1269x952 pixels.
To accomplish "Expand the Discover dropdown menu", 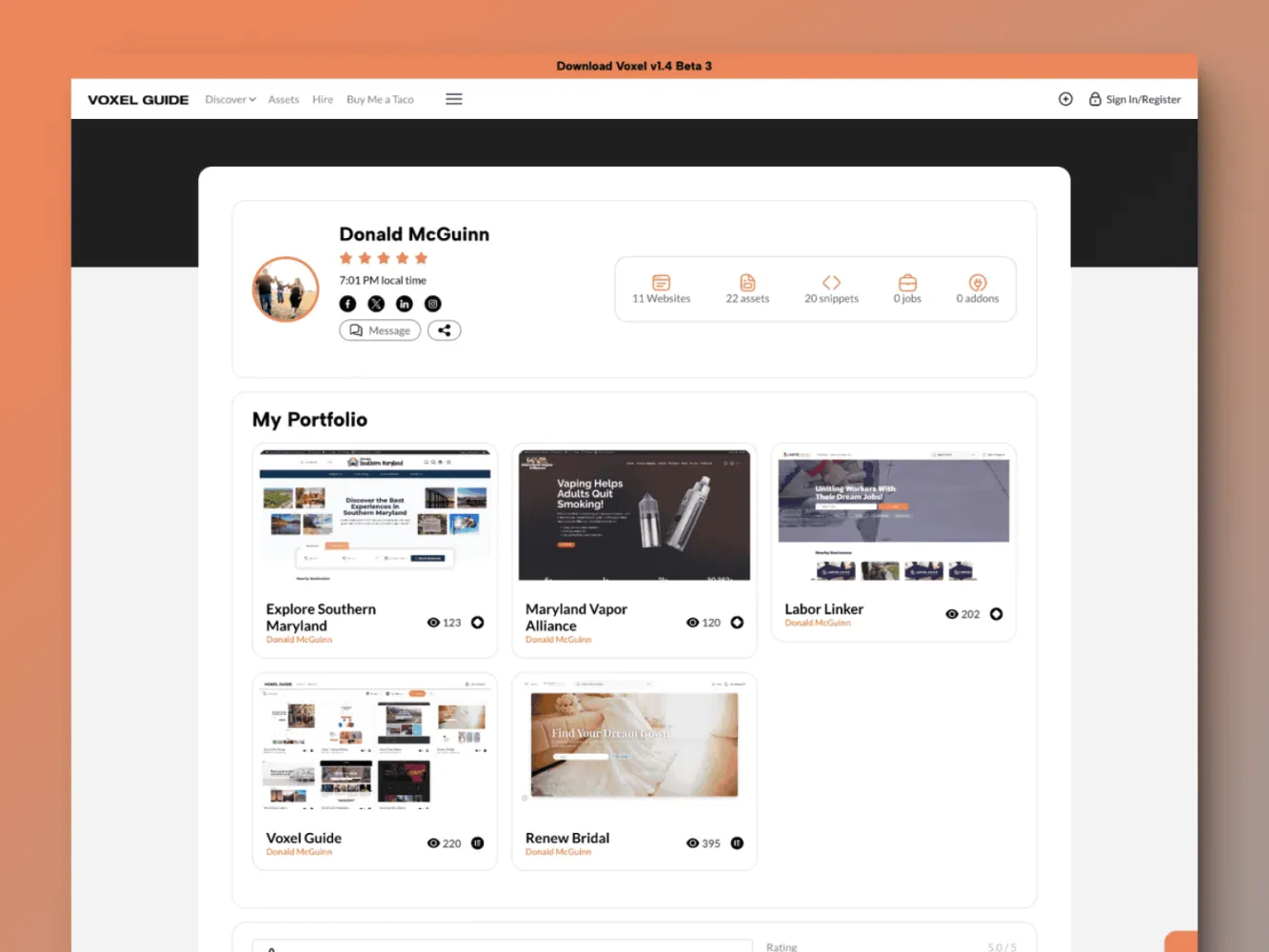I will 230,99.
